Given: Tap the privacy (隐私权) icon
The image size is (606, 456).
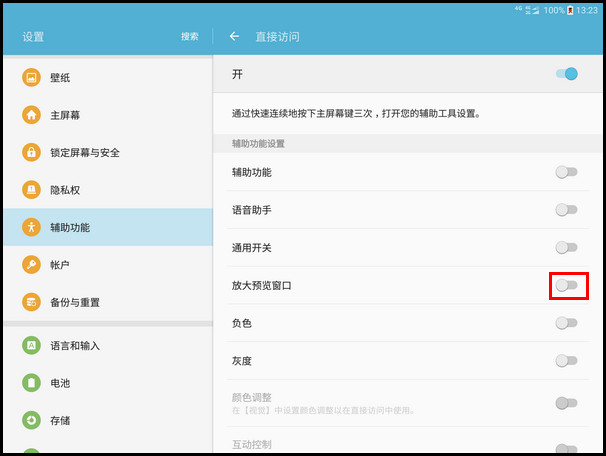Looking at the screenshot, I should tap(31, 190).
